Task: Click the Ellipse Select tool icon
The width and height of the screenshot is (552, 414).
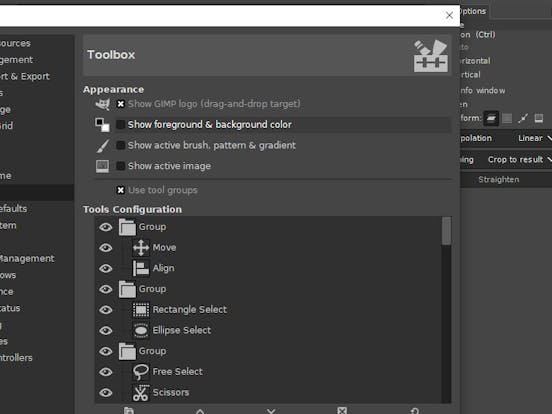Action: 141,331
